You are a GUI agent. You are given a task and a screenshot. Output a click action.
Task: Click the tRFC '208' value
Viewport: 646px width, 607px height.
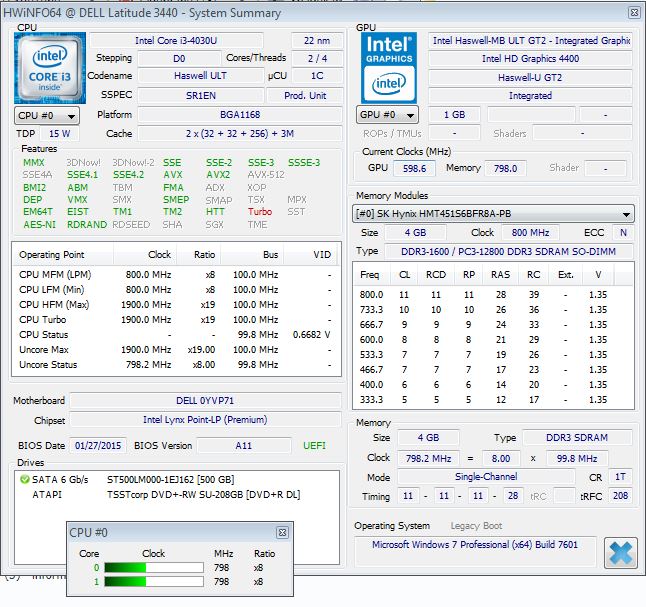(x=620, y=496)
